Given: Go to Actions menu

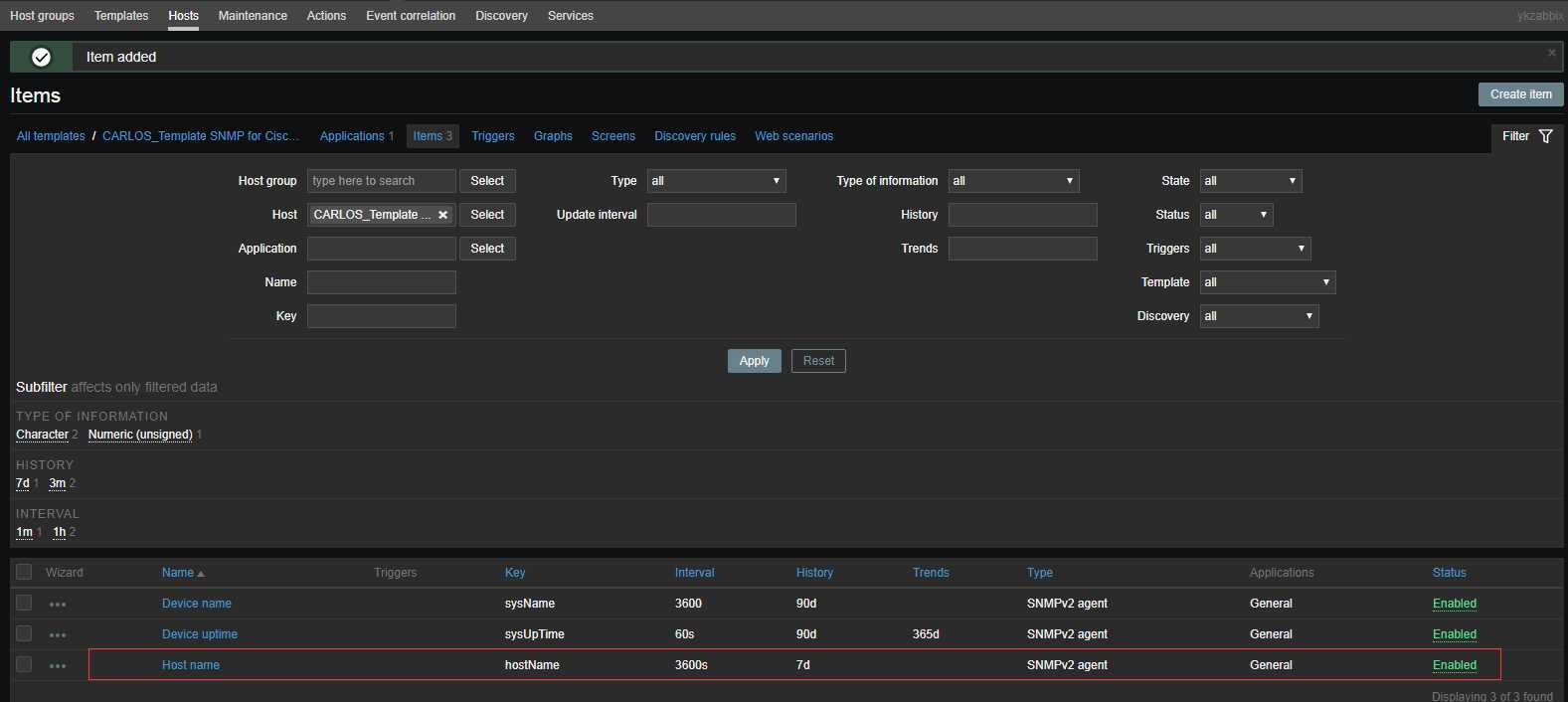Looking at the screenshot, I should click(x=326, y=16).
